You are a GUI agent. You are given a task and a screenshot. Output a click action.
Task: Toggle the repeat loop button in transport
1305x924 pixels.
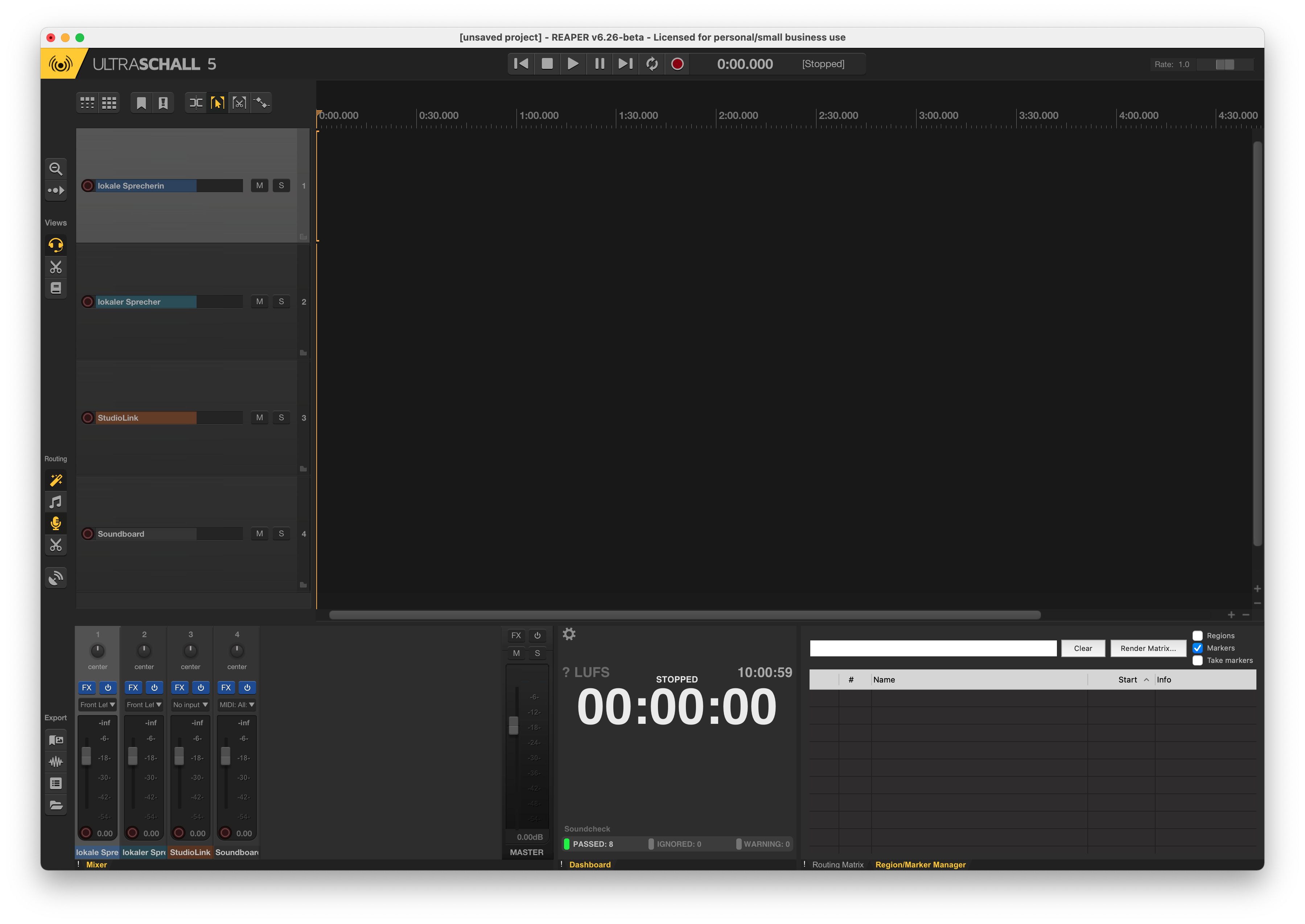(x=652, y=64)
